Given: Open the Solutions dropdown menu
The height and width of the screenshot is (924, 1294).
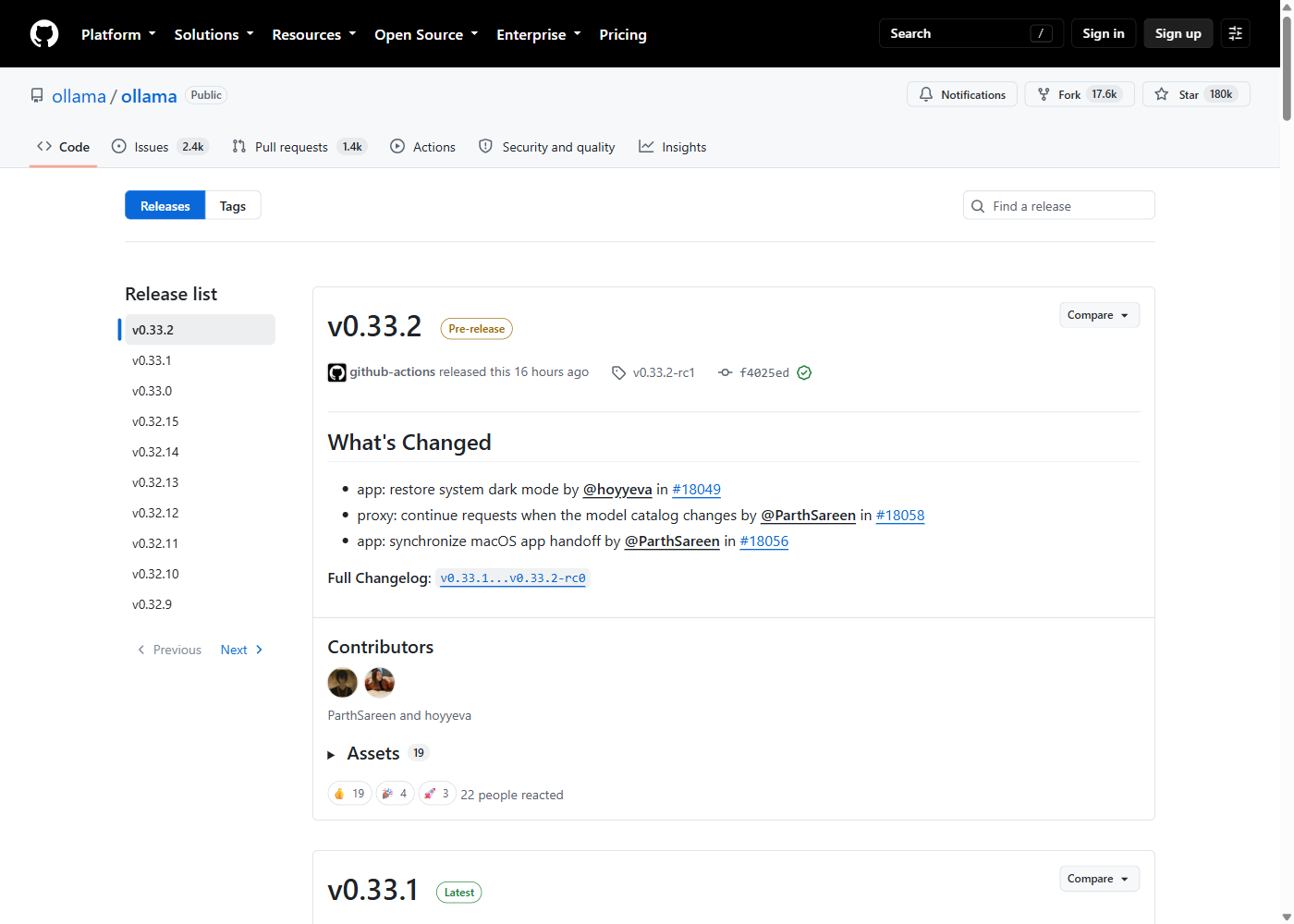Looking at the screenshot, I should (x=214, y=34).
